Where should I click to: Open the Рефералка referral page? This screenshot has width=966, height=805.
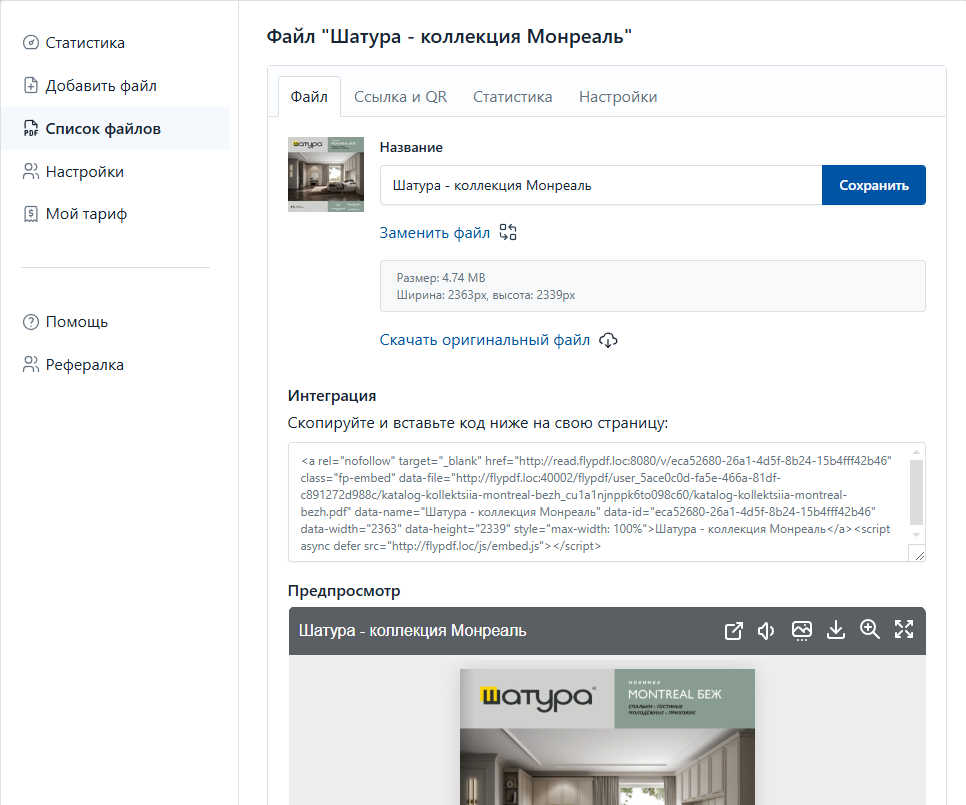coord(115,365)
